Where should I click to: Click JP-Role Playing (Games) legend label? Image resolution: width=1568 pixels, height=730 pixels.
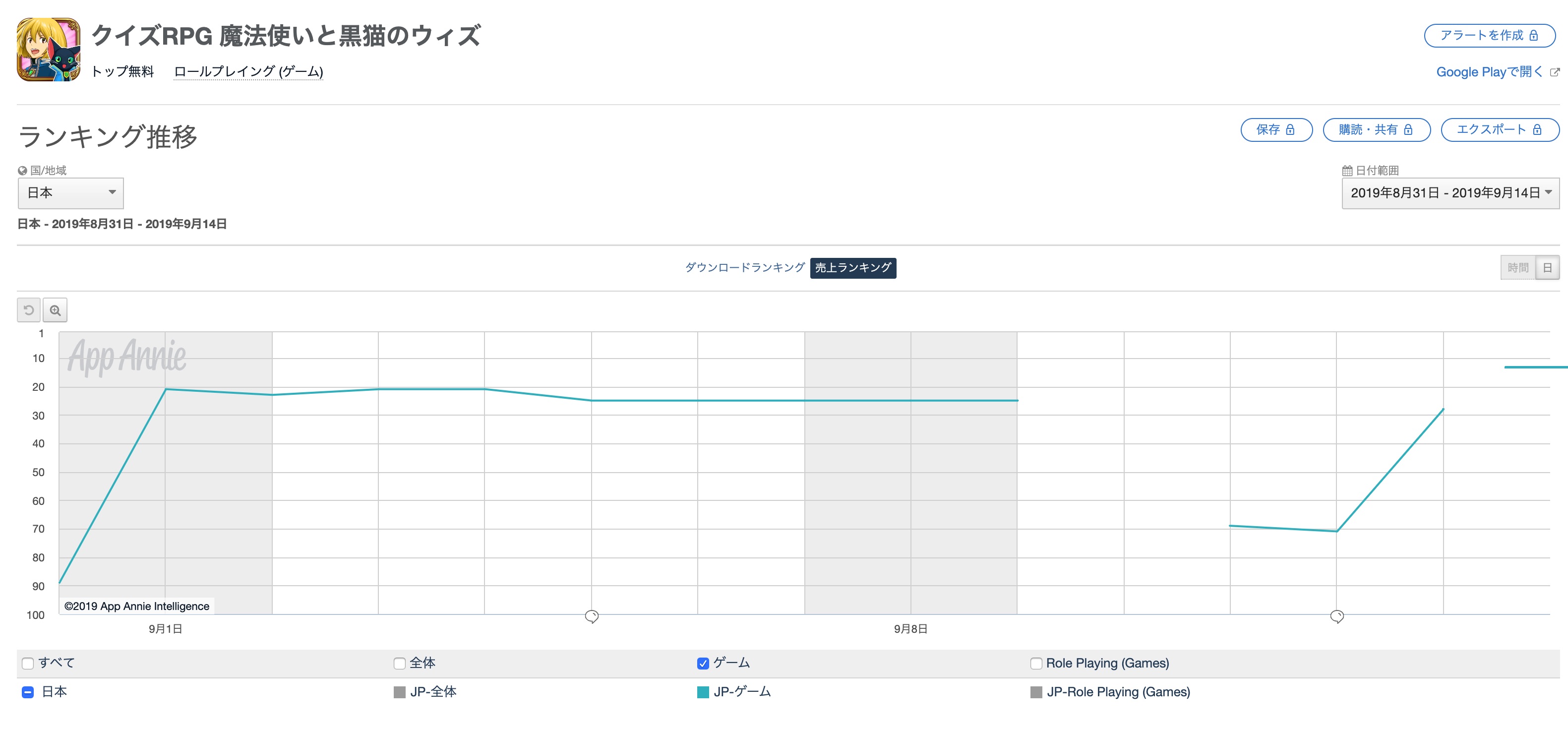click(x=1118, y=692)
